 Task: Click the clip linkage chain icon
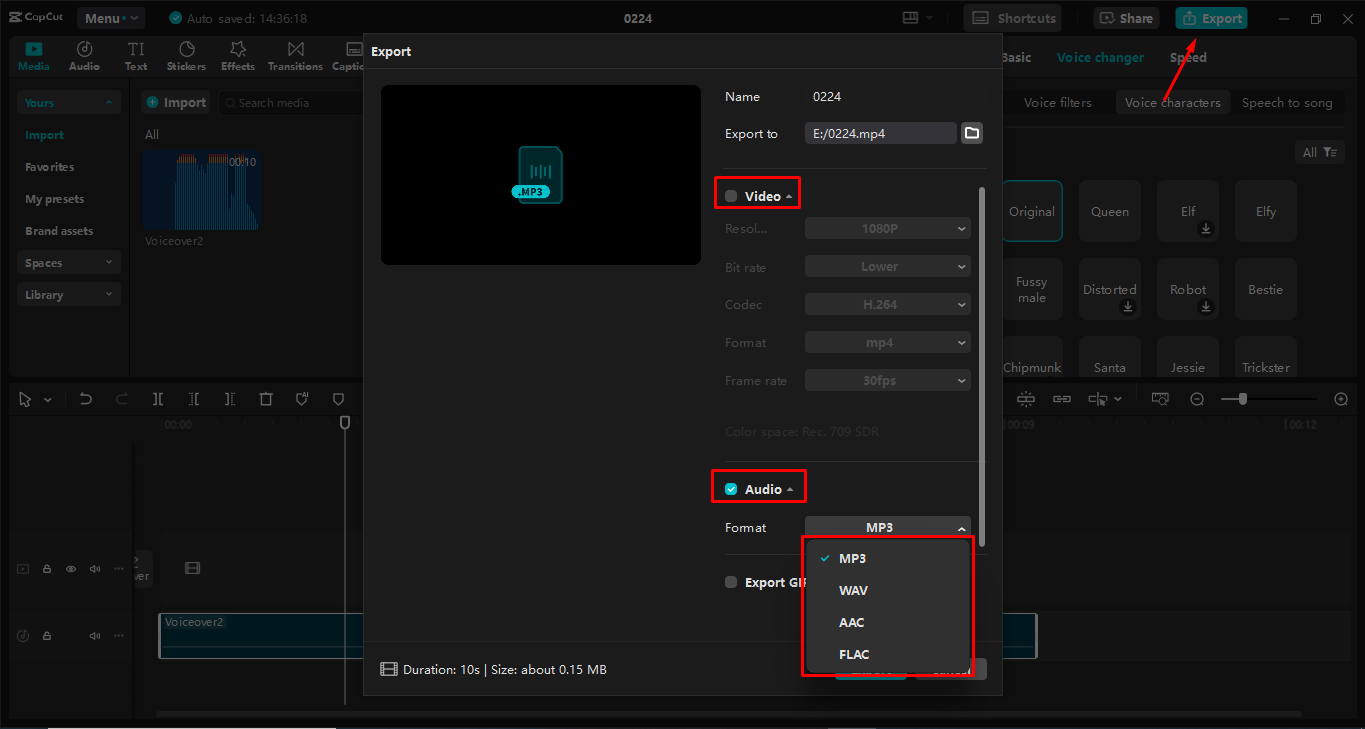coord(1062,399)
